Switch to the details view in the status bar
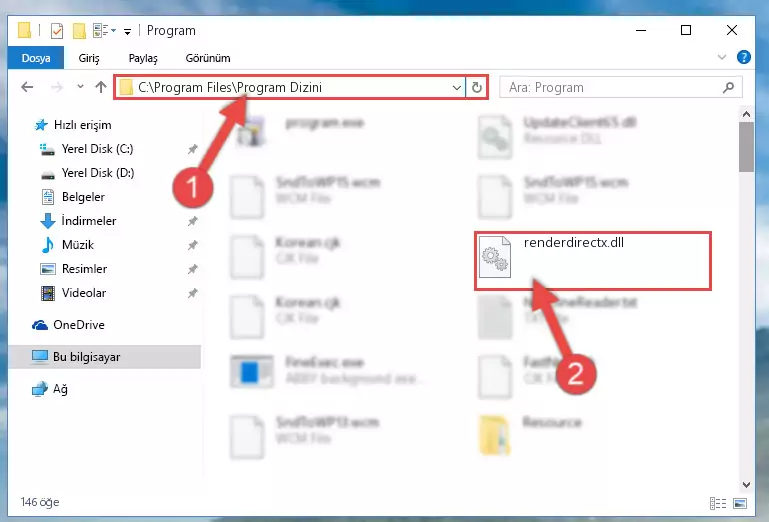769x522 pixels. (718, 503)
